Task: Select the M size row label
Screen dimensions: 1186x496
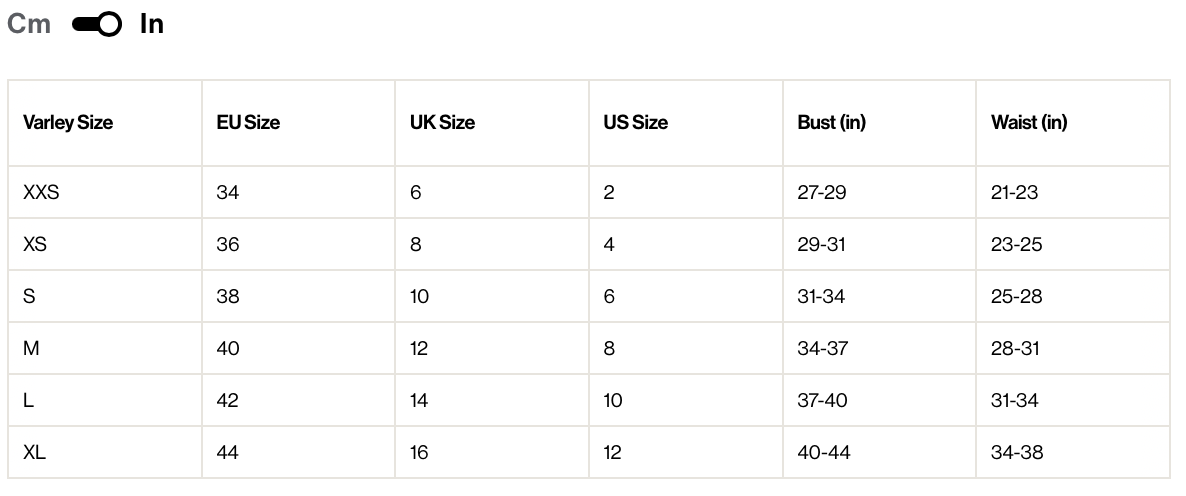Action: pos(31,348)
